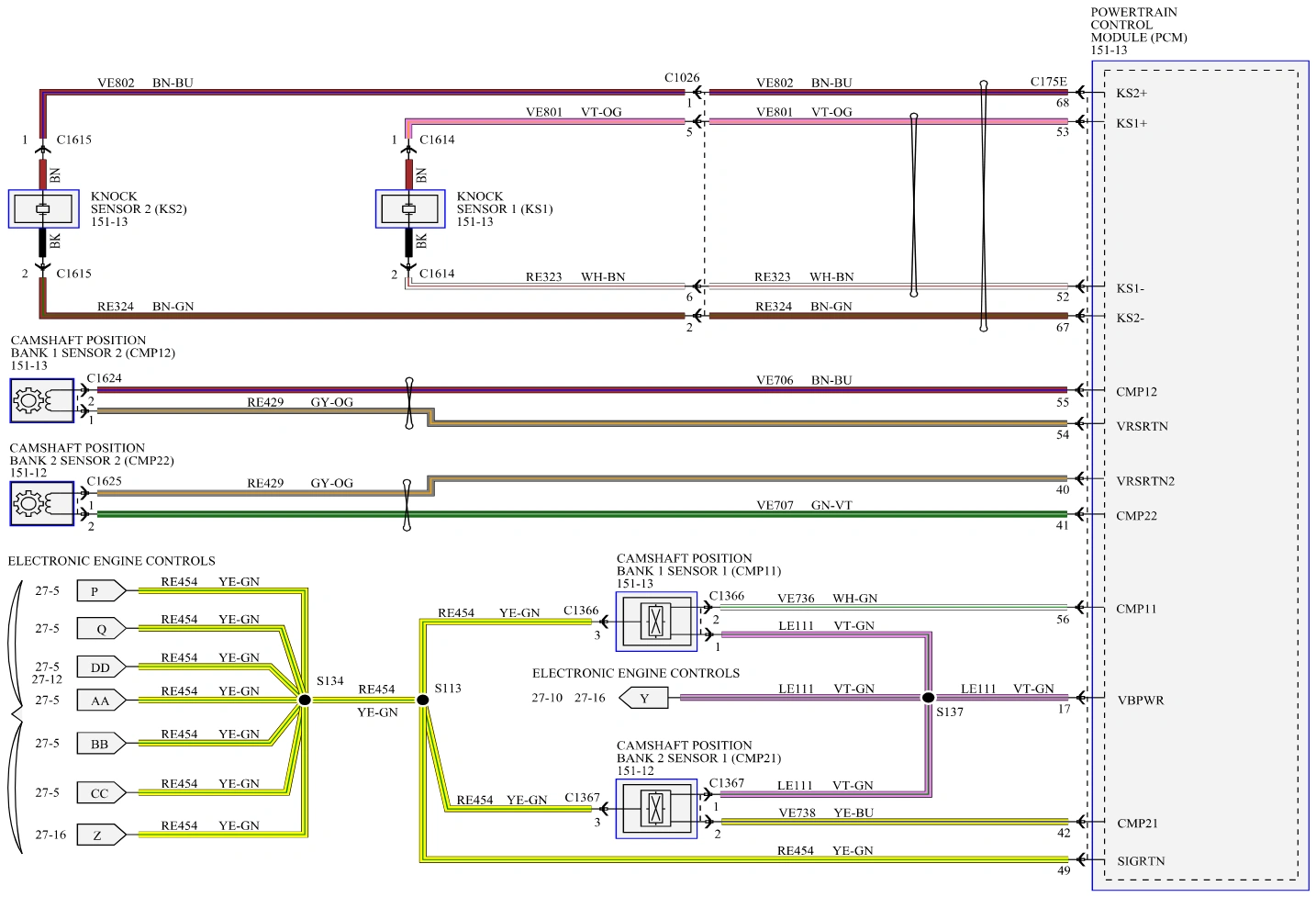Click the S134 splice dot
Image resolution: width=1316 pixels, height=897 pixels.
305,700
